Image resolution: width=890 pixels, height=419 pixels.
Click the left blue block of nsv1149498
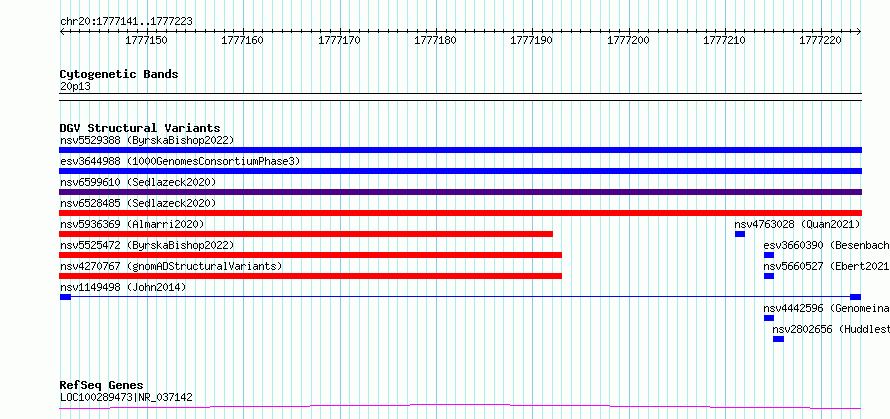coord(65,297)
